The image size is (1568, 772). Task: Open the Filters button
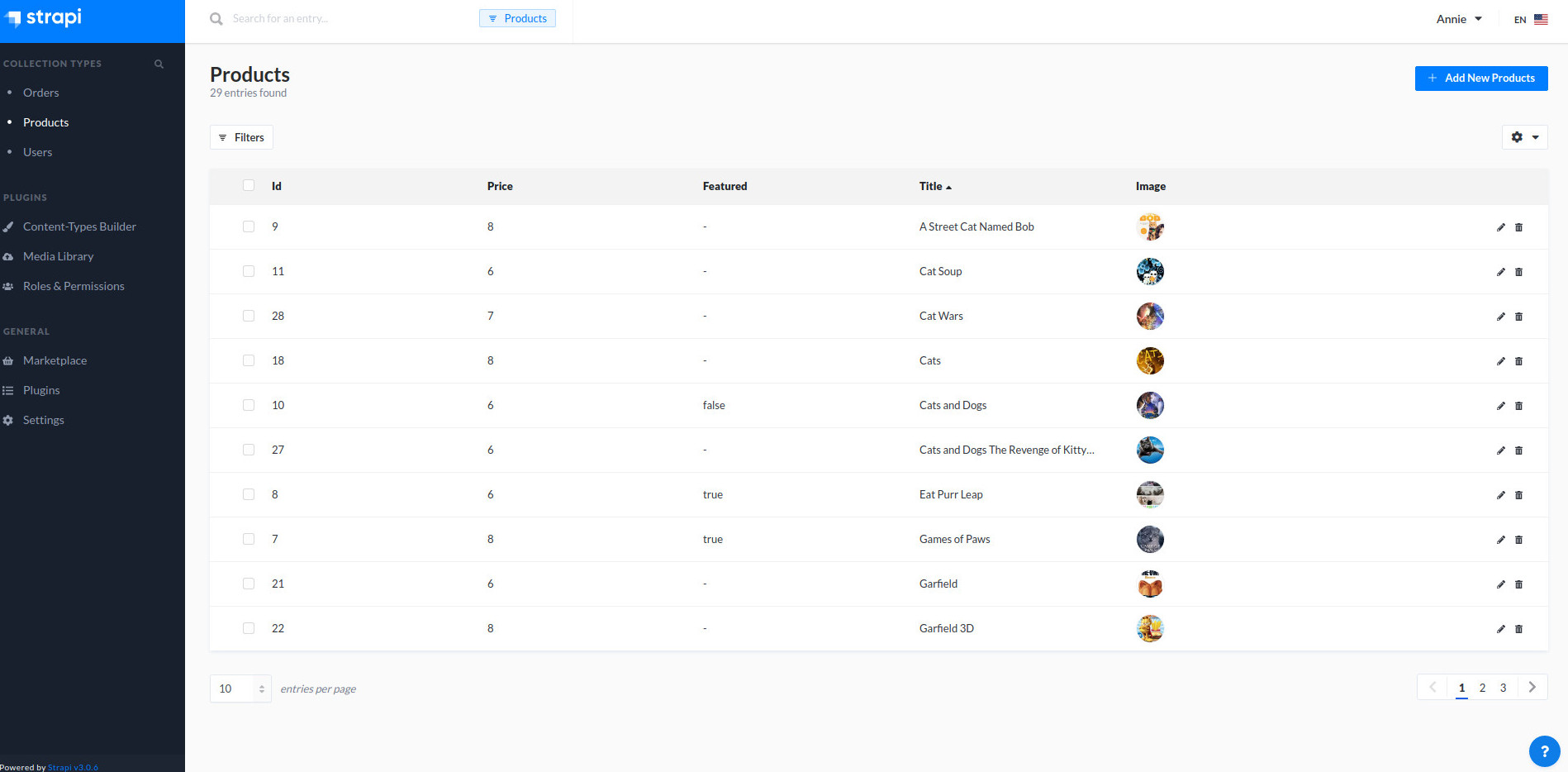(x=241, y=137)
